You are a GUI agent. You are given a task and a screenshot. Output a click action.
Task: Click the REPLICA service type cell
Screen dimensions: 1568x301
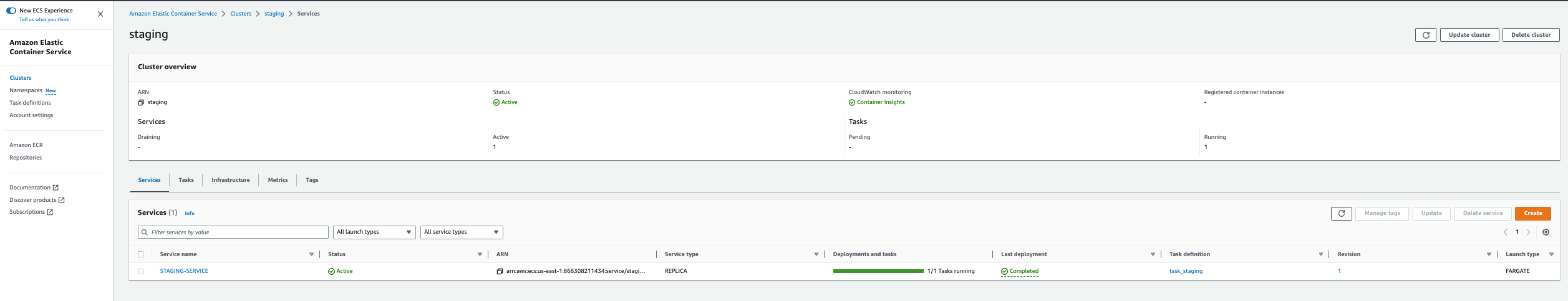(675, 271)
